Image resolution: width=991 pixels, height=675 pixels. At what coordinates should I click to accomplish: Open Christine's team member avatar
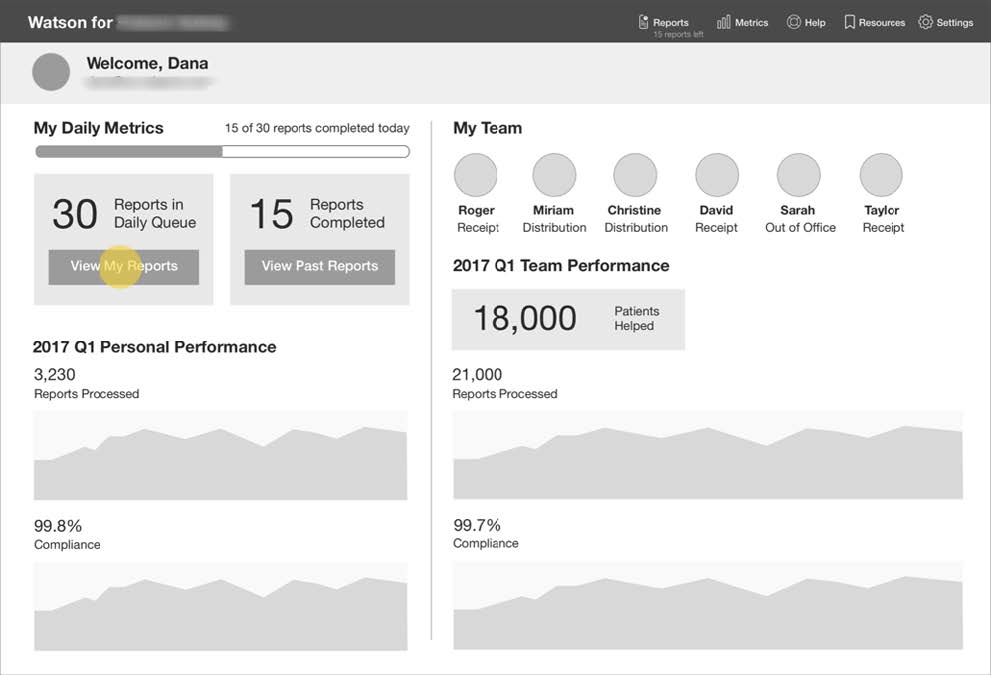[x=635, y=175]
